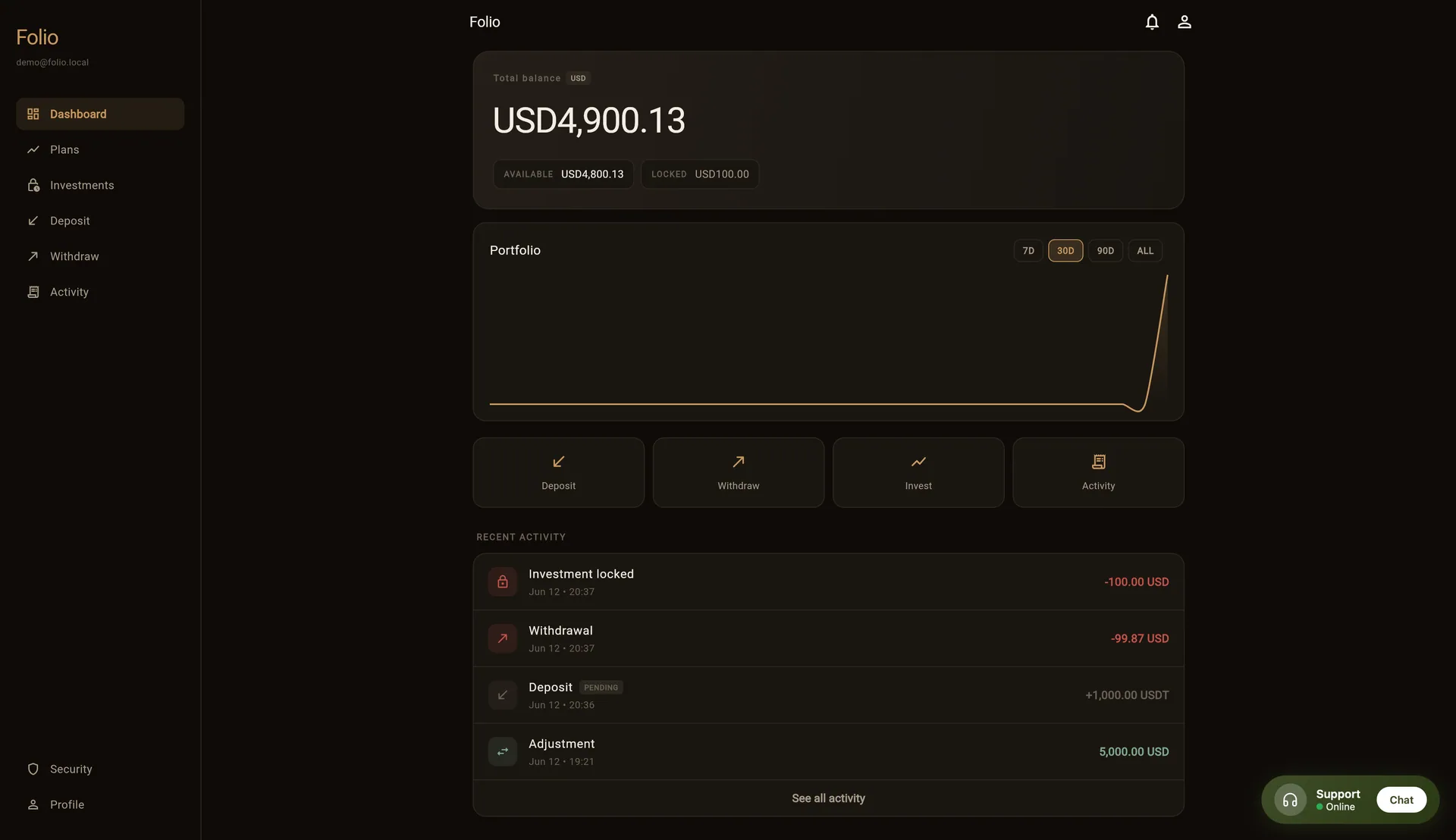1456x840 pixels.
Task: Click the LOCKED USD100.00 chip
Action: (700, 174)
